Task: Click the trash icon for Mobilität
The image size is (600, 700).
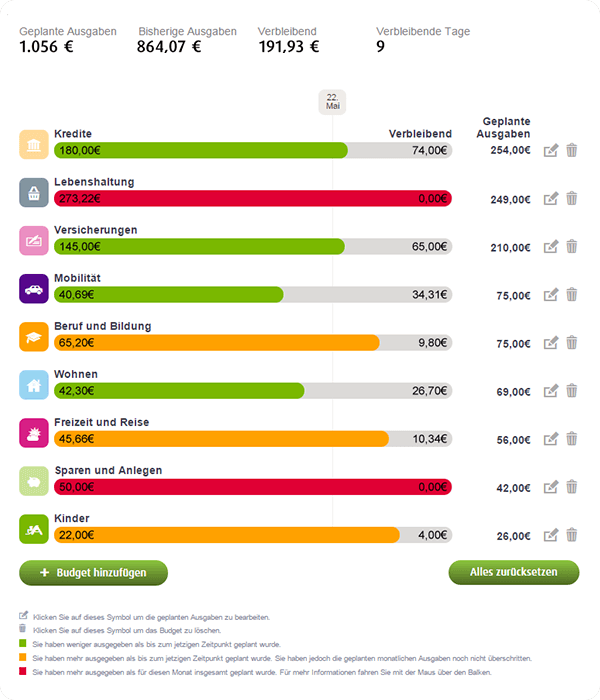Action: click(x=571, y=295)
